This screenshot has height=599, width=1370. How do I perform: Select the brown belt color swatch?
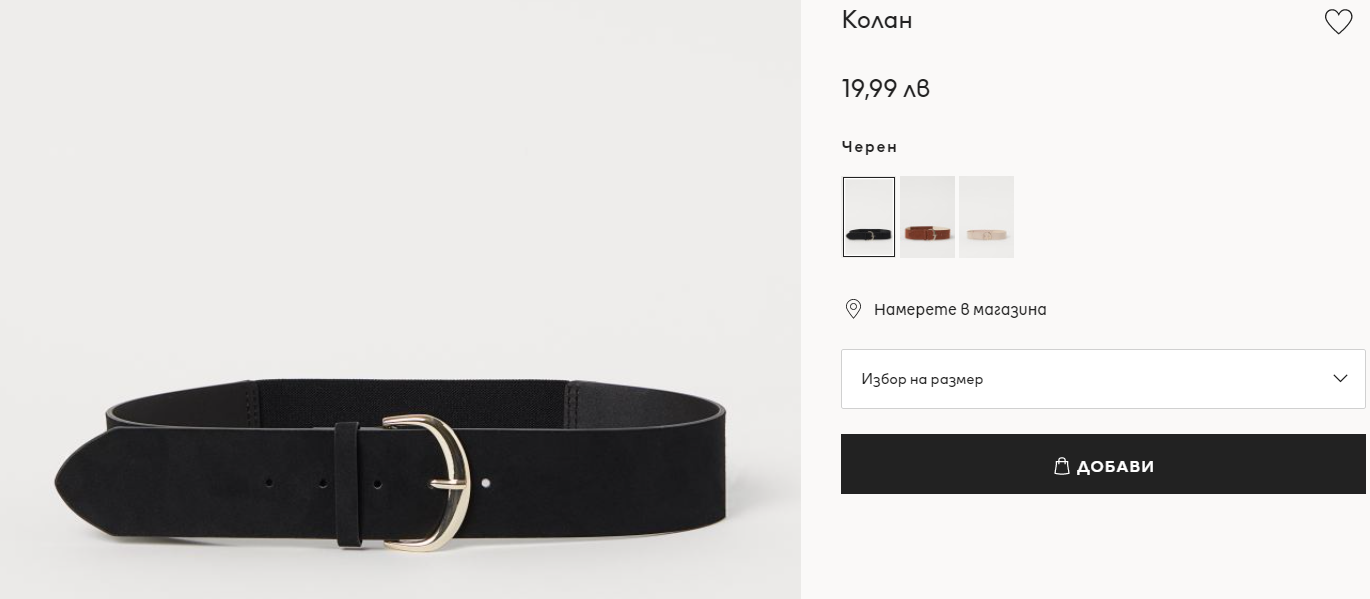tap(927, 217)
